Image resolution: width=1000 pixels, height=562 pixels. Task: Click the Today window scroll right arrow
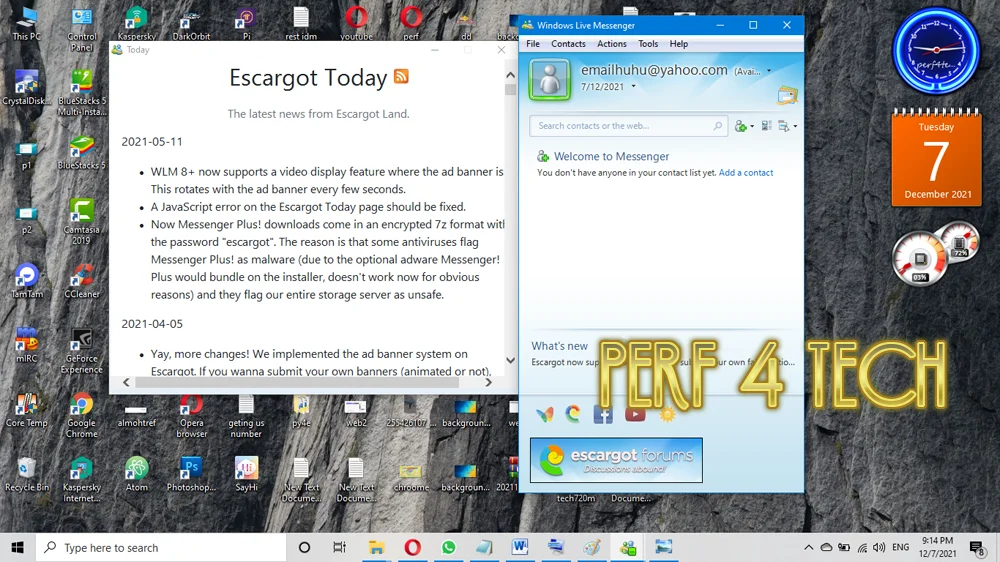[489, 382]
